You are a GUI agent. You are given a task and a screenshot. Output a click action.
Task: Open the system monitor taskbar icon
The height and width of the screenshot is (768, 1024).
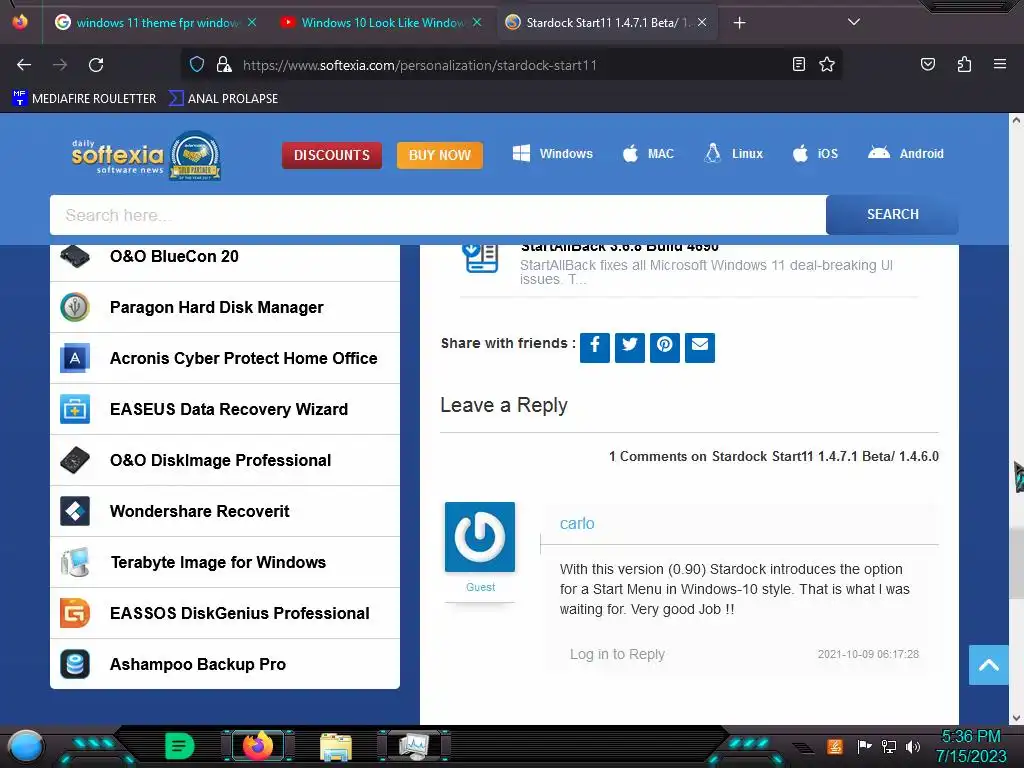tap(414, 746)
